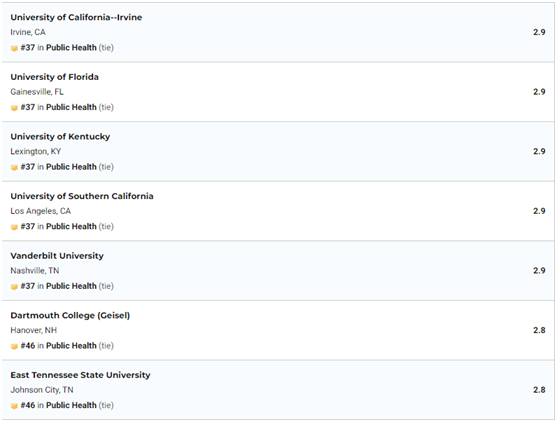Click the 2.9 score for University of Kentucky
557x422 pixels.
point(539,152)
